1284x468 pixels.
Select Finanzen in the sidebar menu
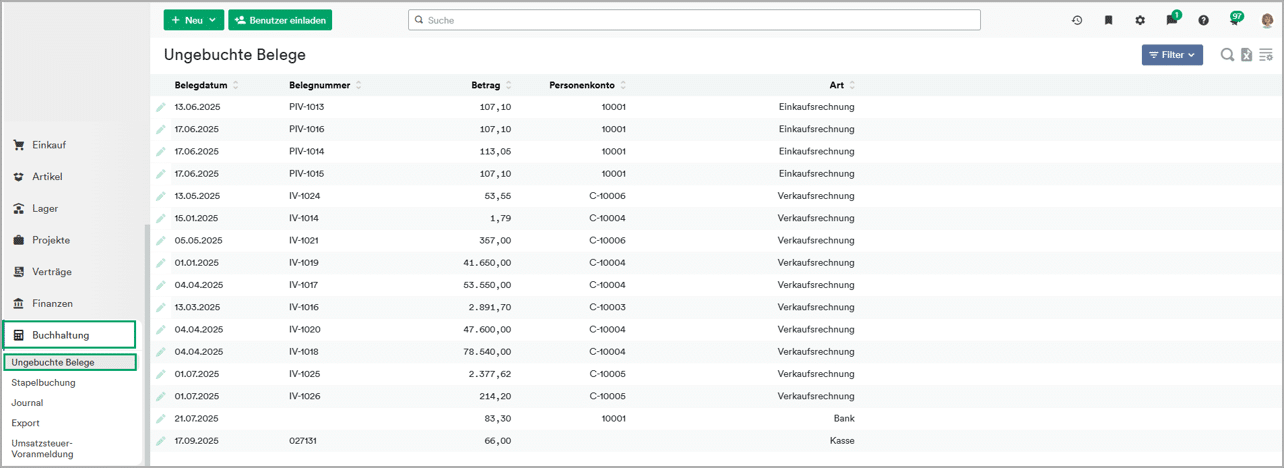pyautogui.click(x=52, y=303)
